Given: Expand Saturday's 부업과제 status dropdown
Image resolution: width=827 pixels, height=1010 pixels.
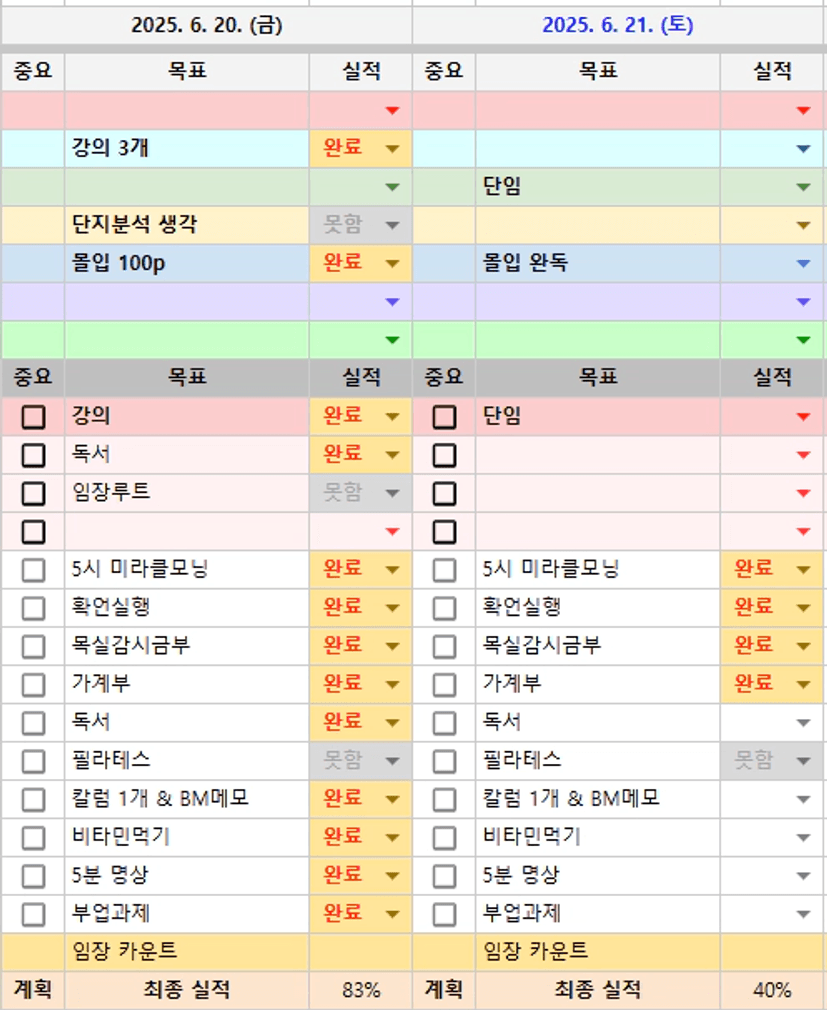Looking at the screenshot, I should (803, 914).
